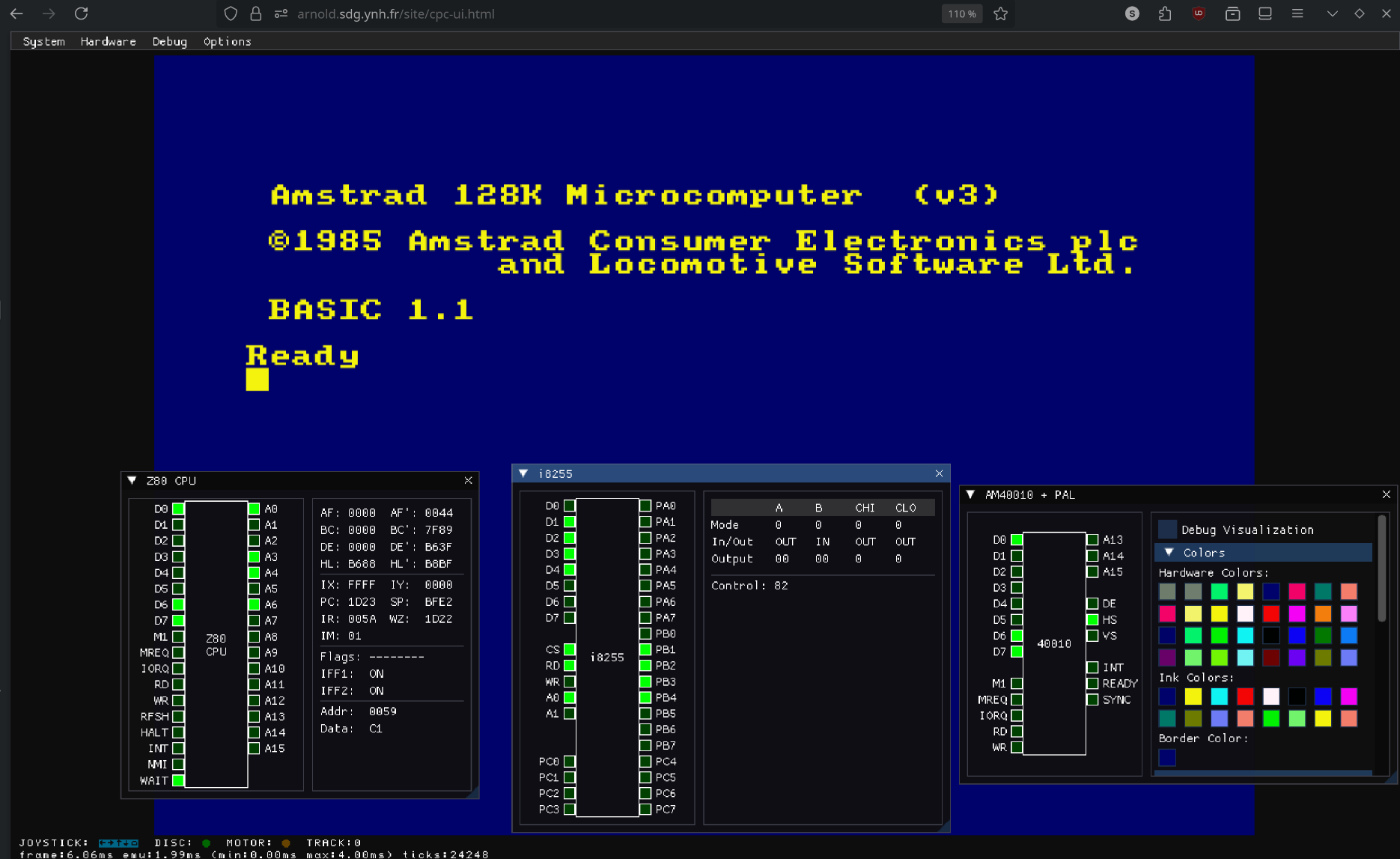Click the 110 % zoom level indicator

962,13
